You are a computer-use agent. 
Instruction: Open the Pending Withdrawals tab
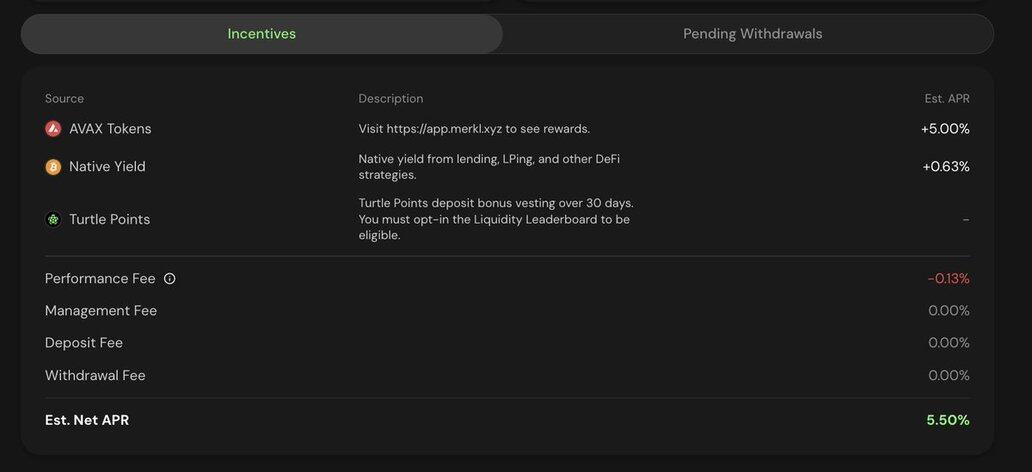tap(752, 34)
